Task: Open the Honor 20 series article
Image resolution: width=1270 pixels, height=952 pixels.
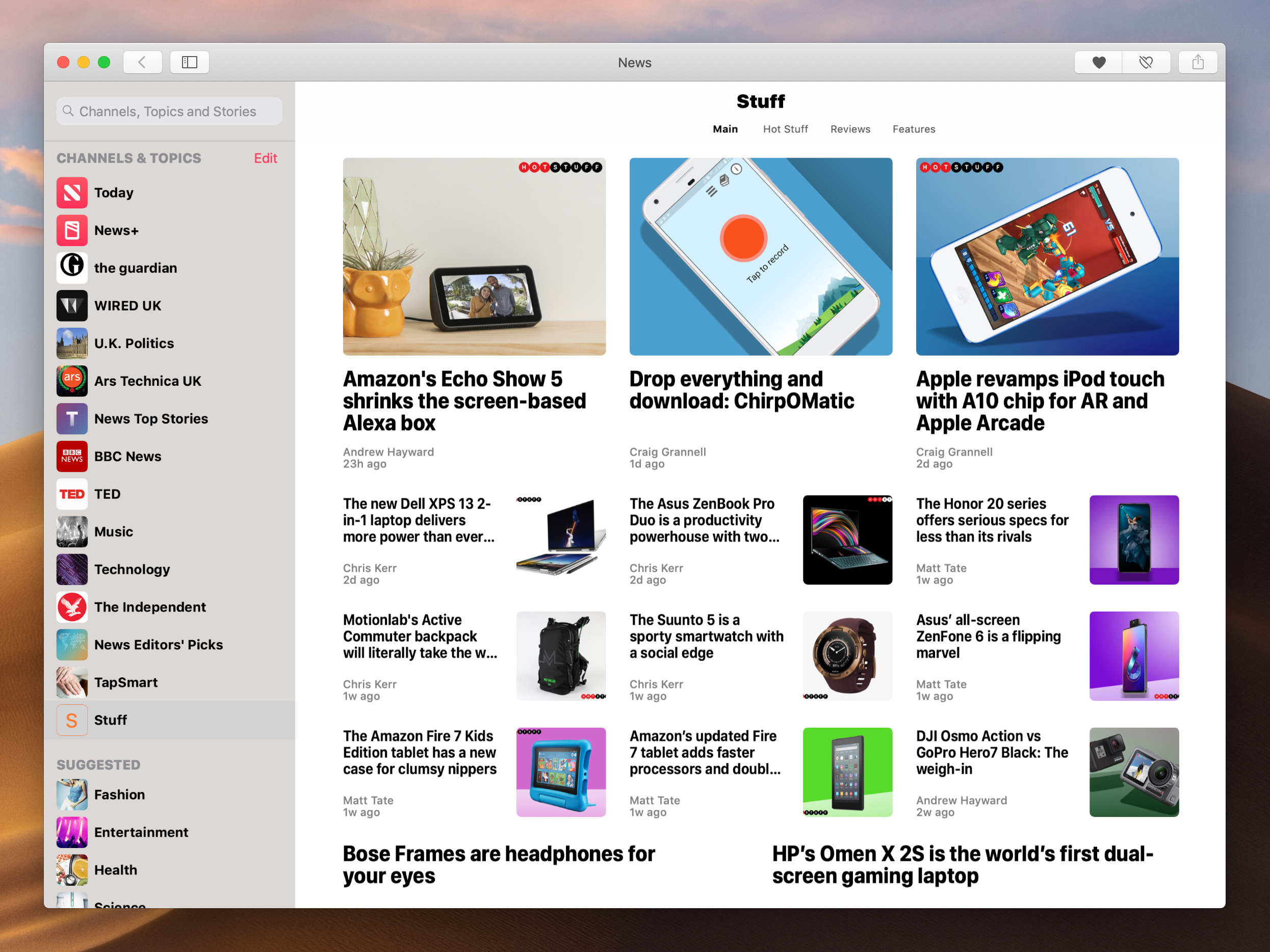Action: pos(992,520)
